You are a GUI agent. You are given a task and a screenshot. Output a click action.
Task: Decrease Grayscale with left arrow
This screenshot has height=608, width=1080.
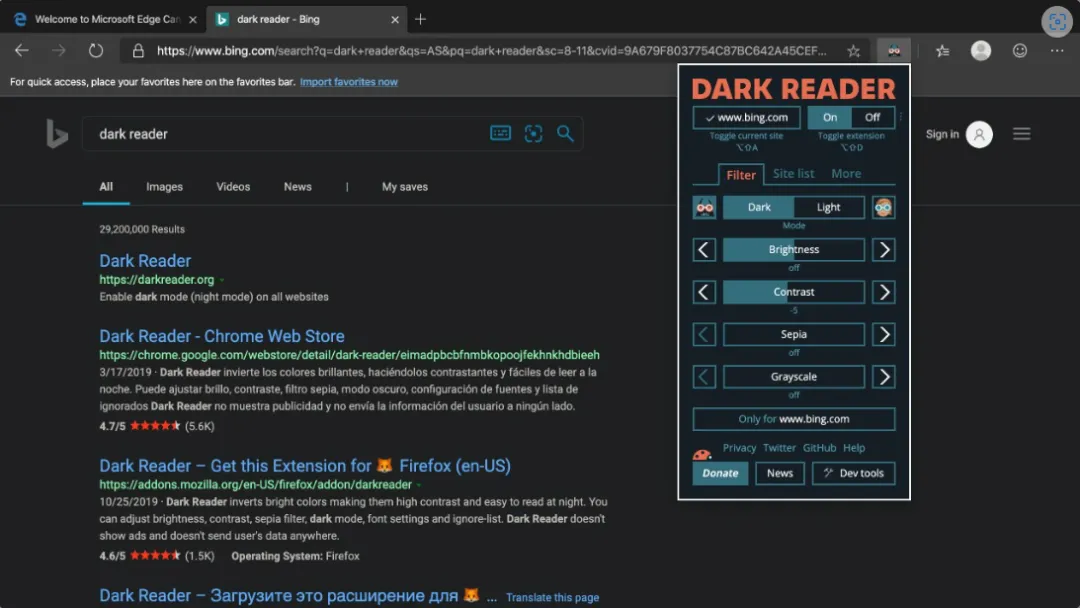(x=704, y=377)
